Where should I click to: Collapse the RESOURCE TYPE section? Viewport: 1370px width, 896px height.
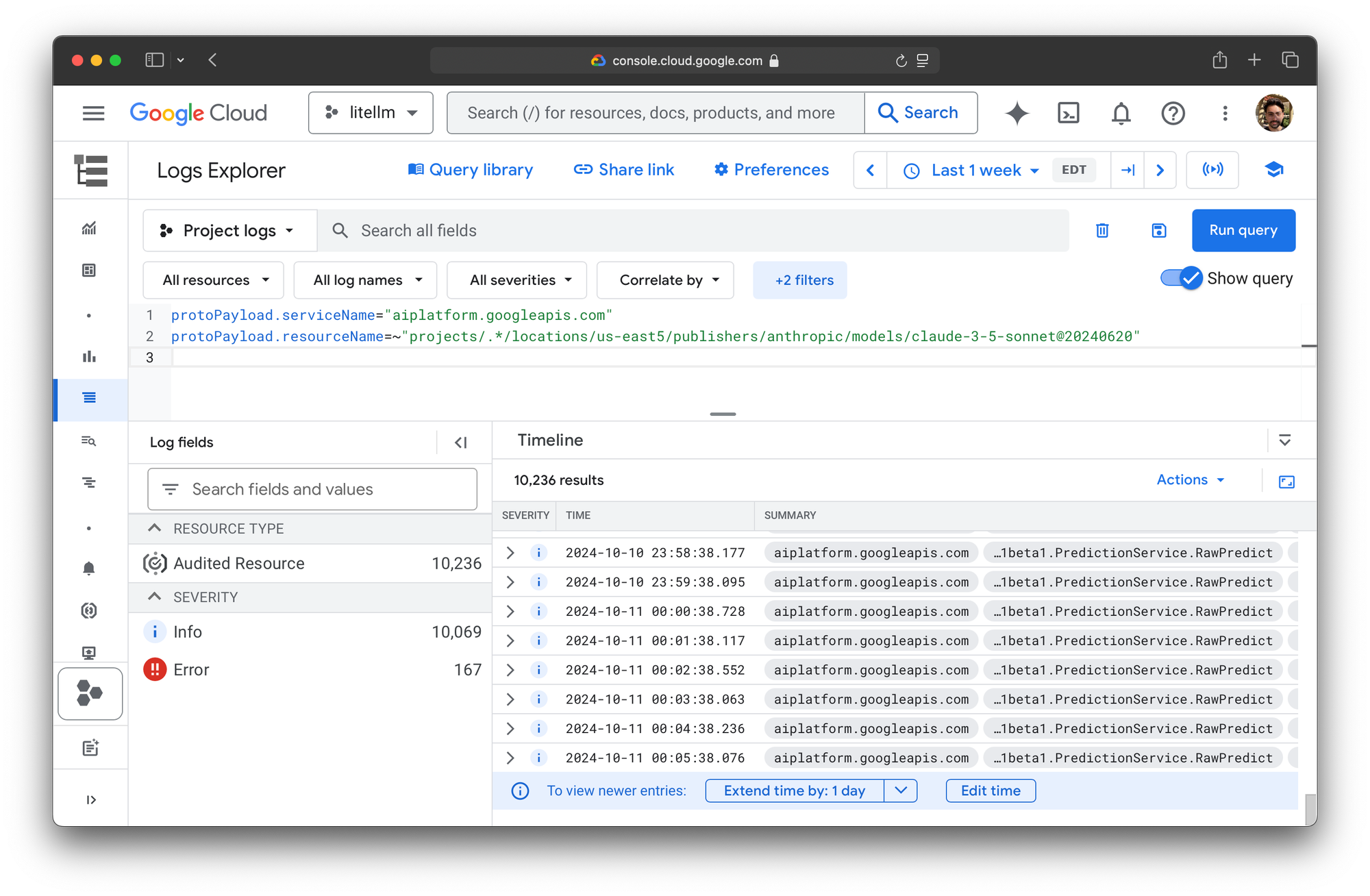(x=155, y=528)
